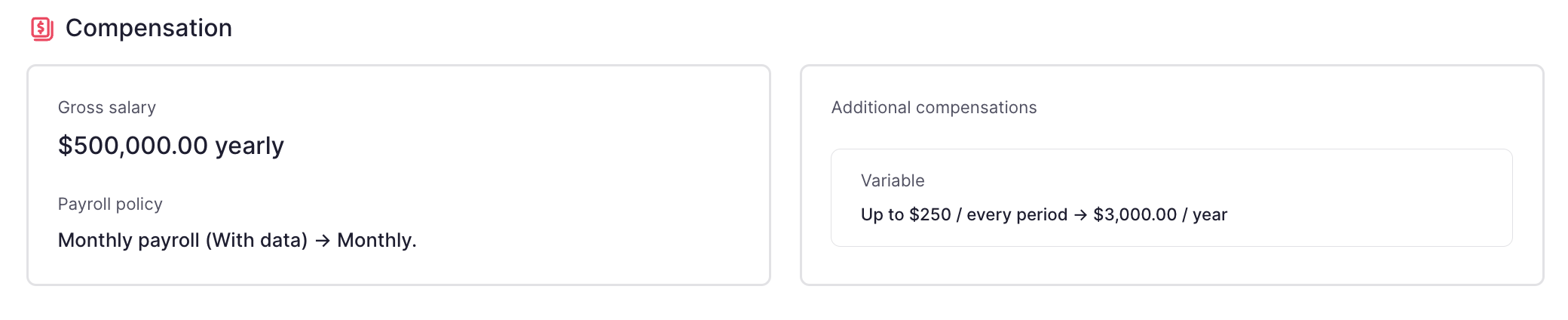
Task: Click the Up to $250 amount
Action: (906, 215)
